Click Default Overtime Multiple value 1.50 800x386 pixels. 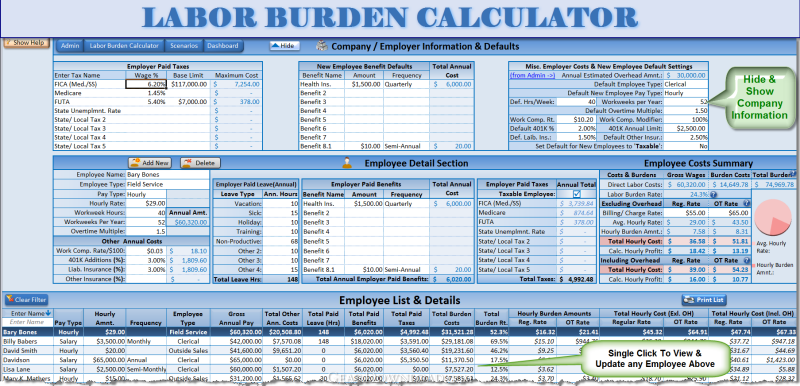(686, 111)
